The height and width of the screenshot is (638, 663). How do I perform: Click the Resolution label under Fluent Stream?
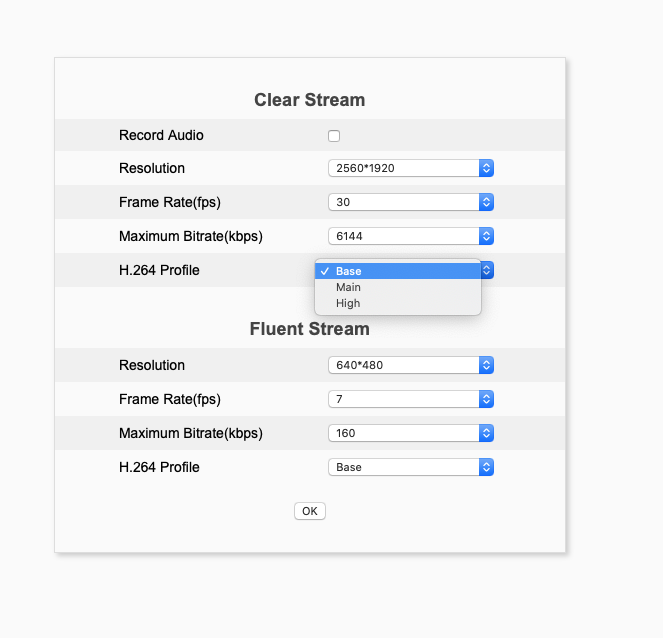[x=152, y=365]
